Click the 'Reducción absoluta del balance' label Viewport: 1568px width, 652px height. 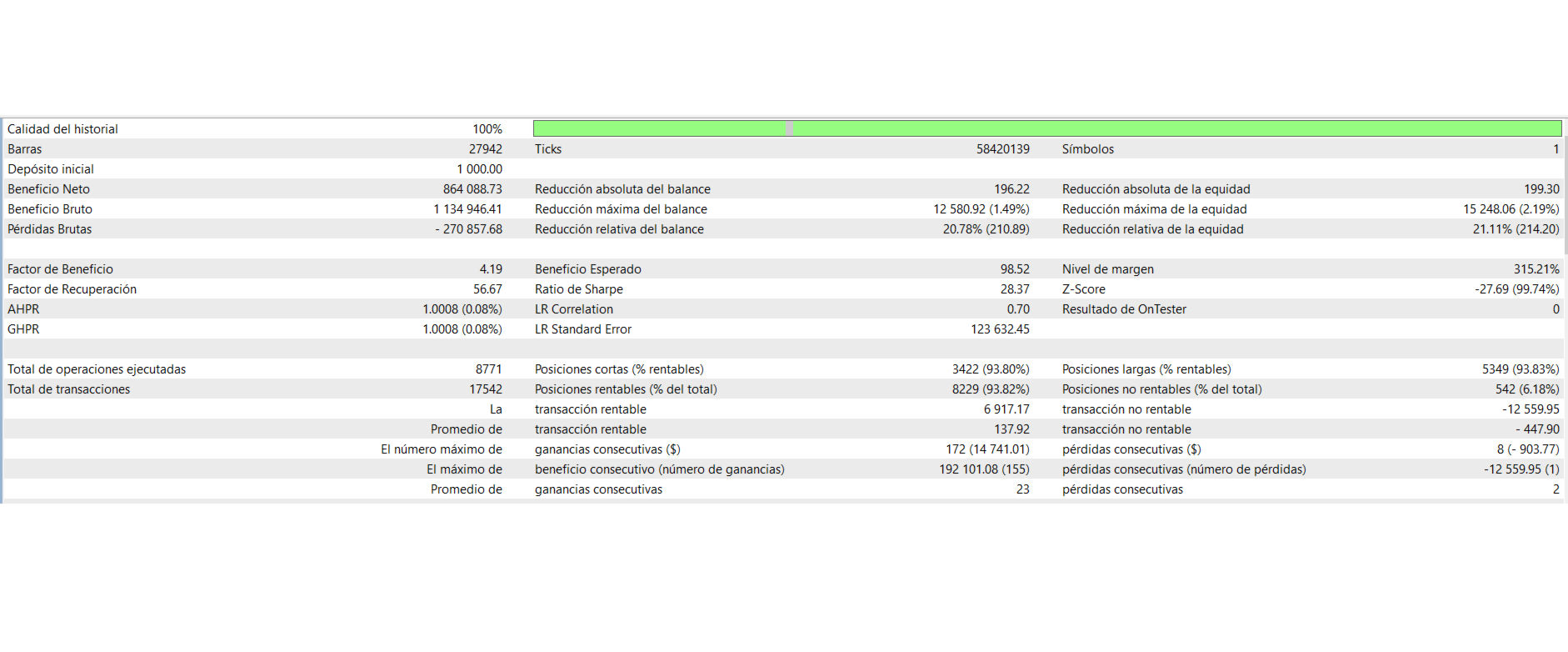pos(622,189)
